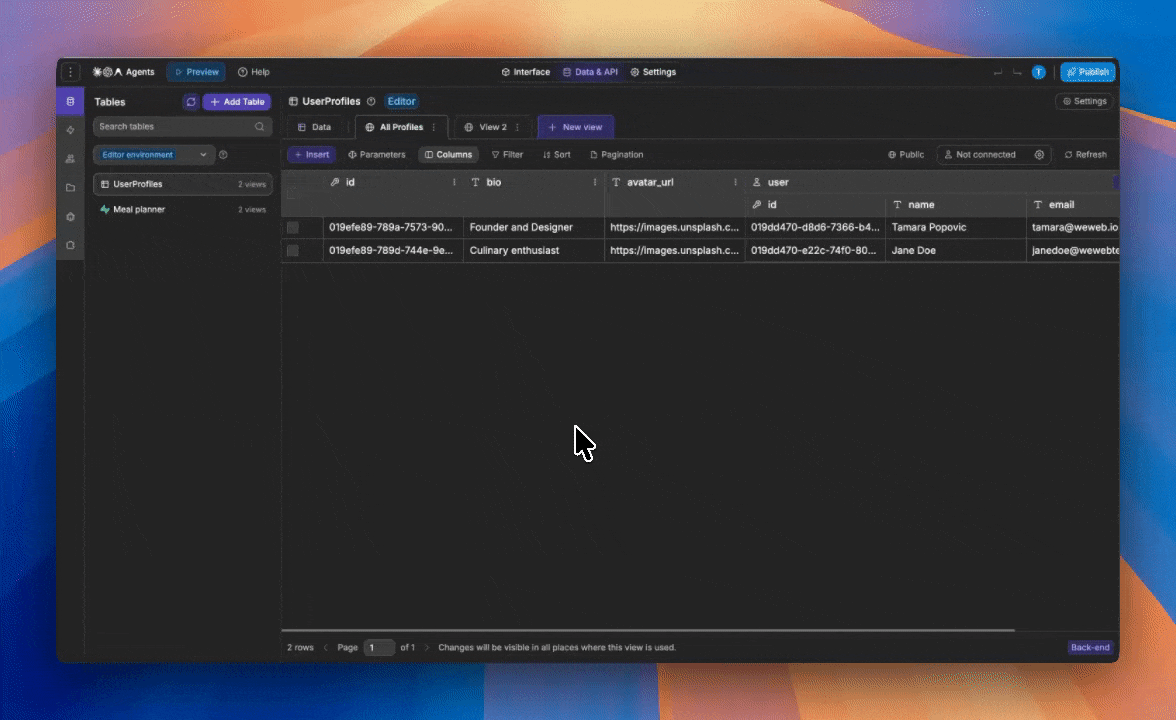Click the redo arrow icon

(1017, 73)
